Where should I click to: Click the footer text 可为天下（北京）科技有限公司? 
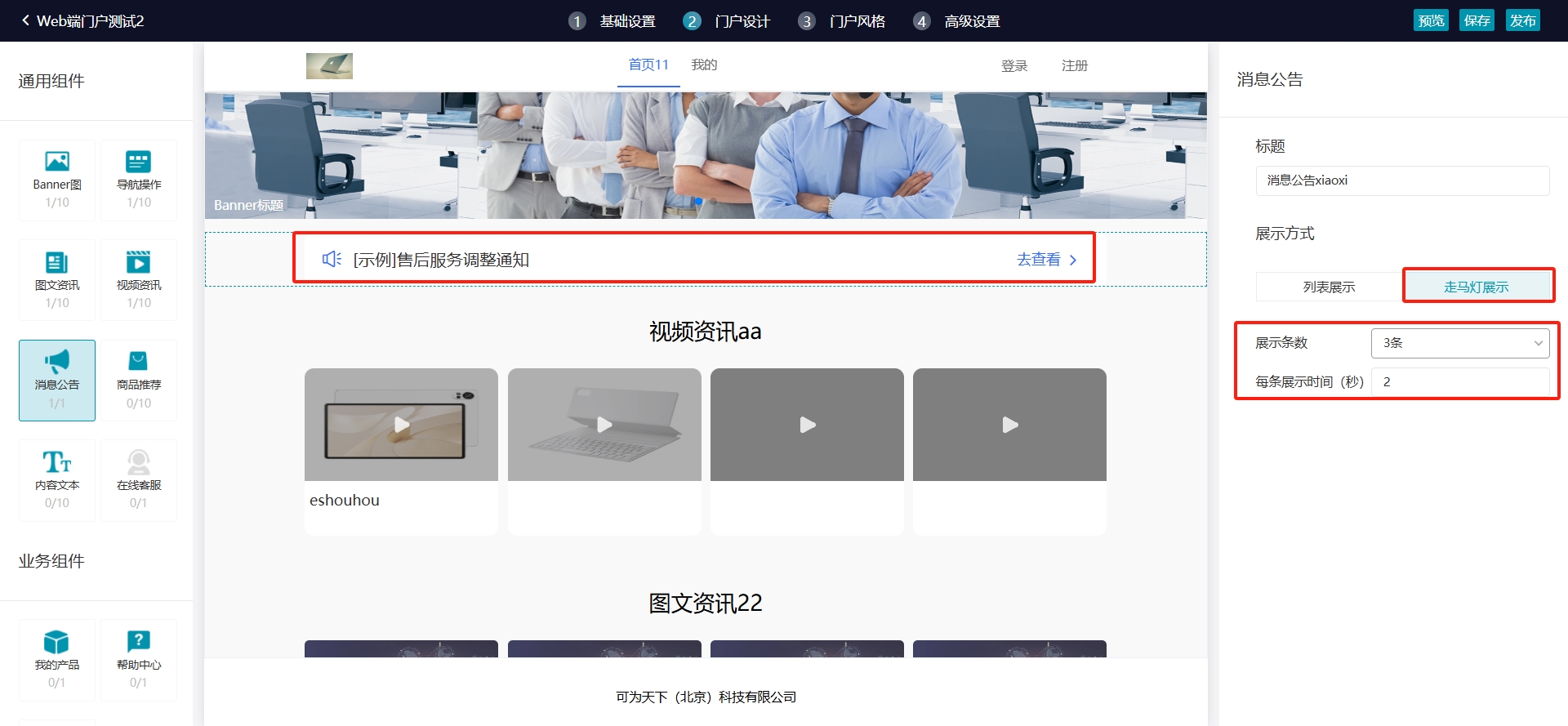tap(706, 697)
